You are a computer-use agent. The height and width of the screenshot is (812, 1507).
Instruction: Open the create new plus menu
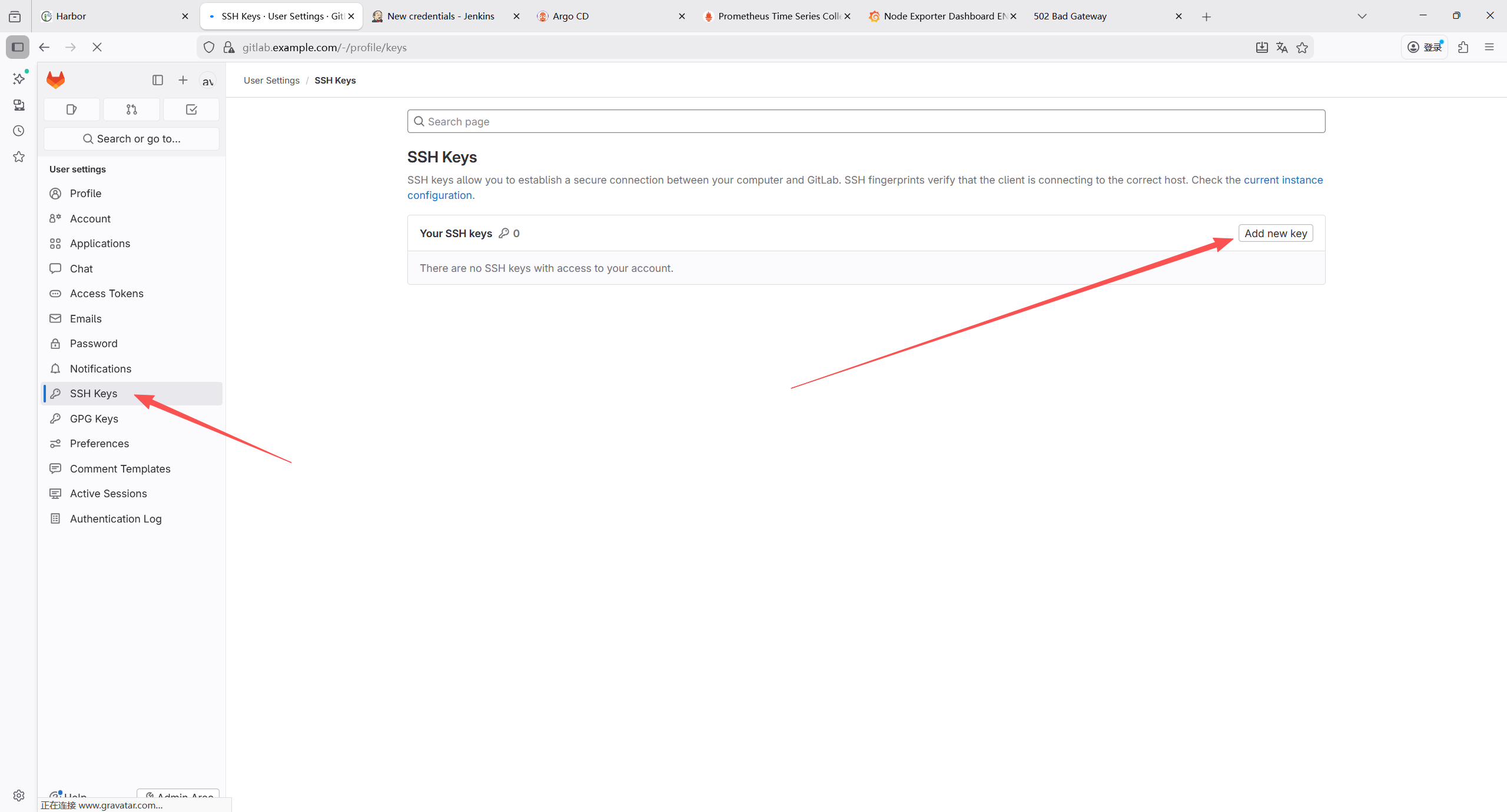click(x=183, y=80)
